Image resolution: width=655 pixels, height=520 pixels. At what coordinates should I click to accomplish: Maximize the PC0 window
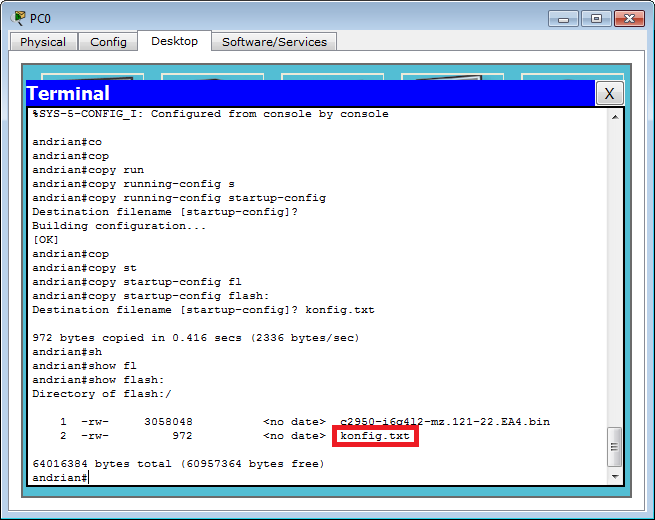click(596, 19)
